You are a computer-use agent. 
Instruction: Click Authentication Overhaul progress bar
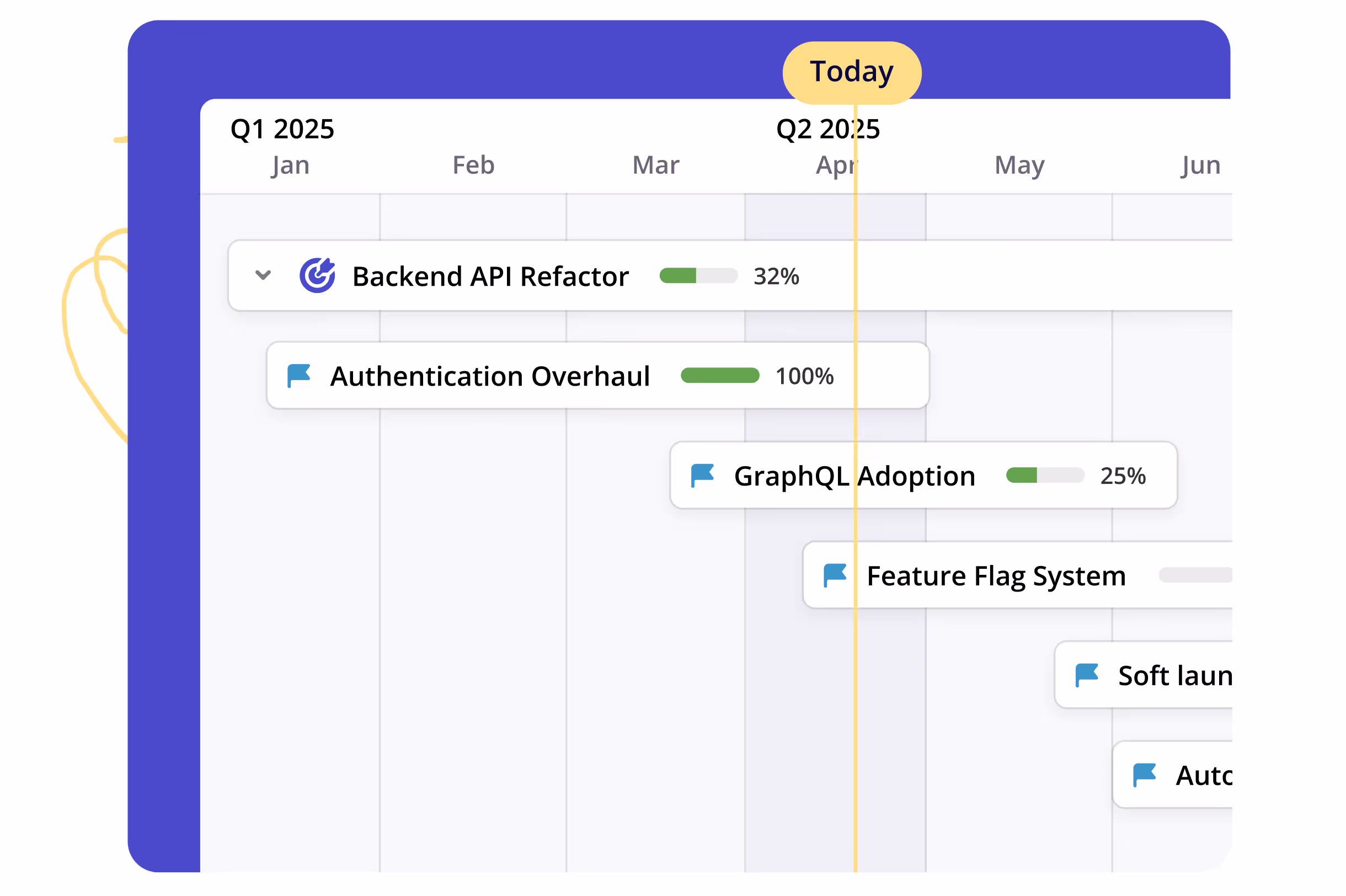tap(720, 376)
